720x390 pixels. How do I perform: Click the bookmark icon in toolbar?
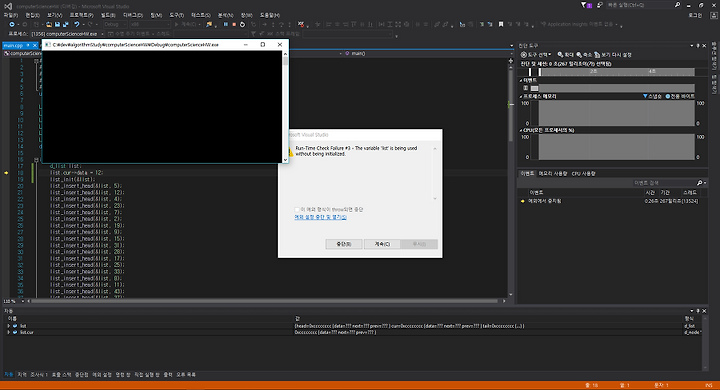click(x=501, y=24)
